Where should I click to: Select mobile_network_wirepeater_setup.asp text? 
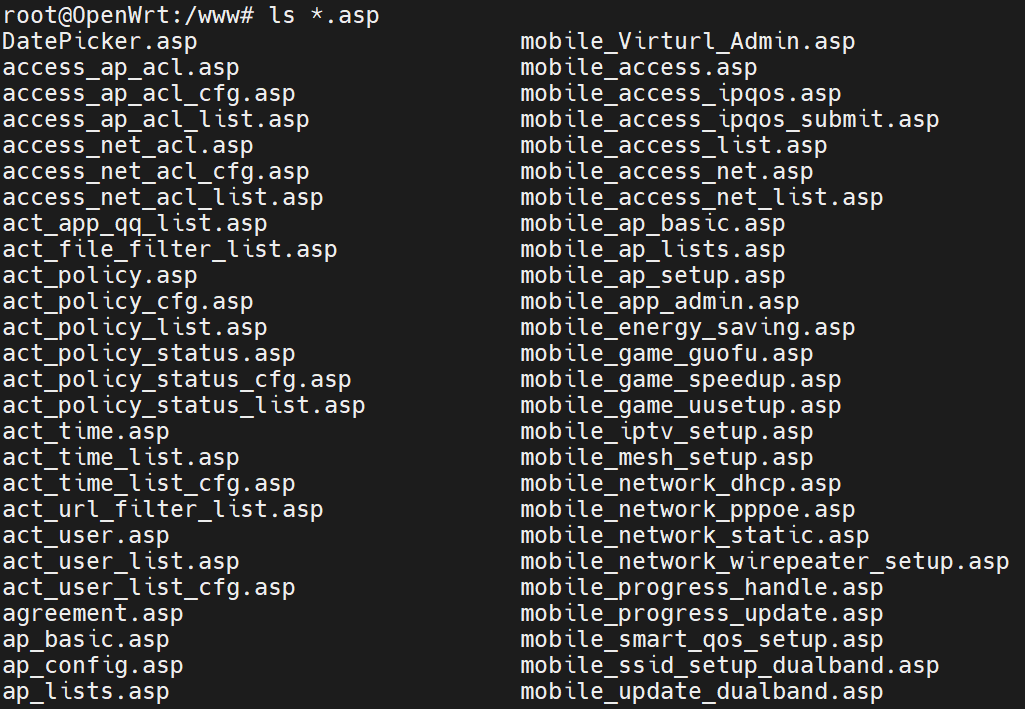click(765, 562)
